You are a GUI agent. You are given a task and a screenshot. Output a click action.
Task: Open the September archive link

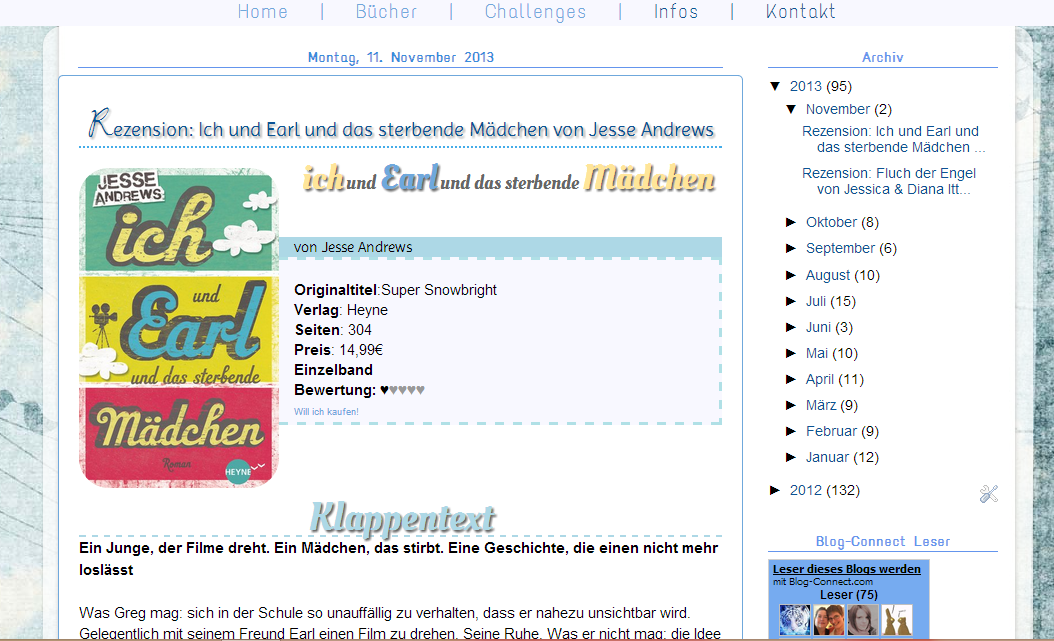pos(840,248)
